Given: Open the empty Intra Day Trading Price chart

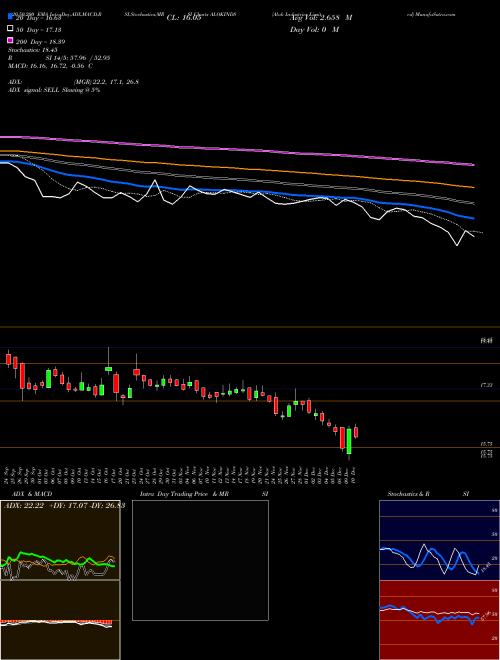Looking at the screenshot, I should tap(200, 560).
